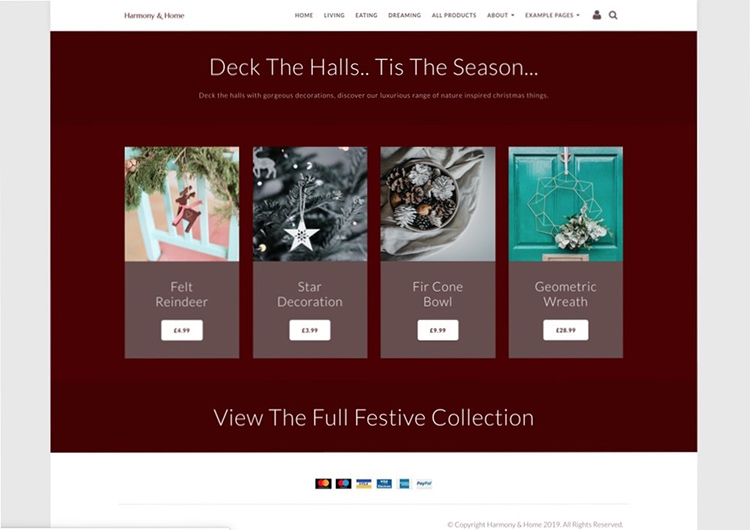
Task: Click the American Express card icon
Action: coord(404,484)
